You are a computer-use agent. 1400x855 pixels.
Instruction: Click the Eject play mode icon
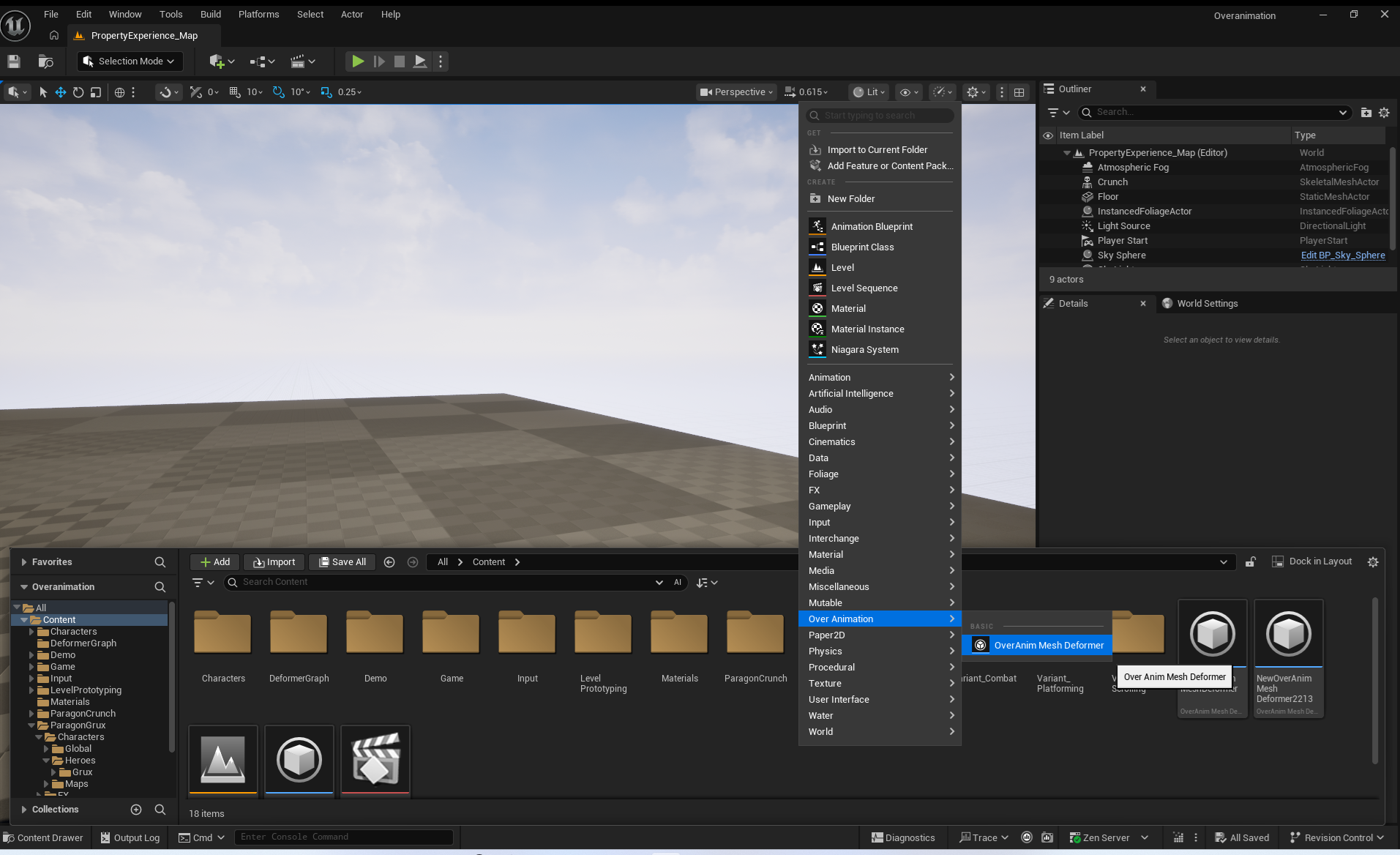420,61
